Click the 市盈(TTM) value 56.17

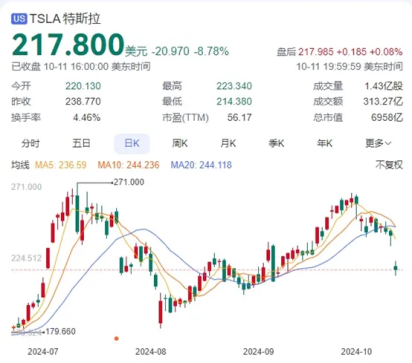(239, 117)
